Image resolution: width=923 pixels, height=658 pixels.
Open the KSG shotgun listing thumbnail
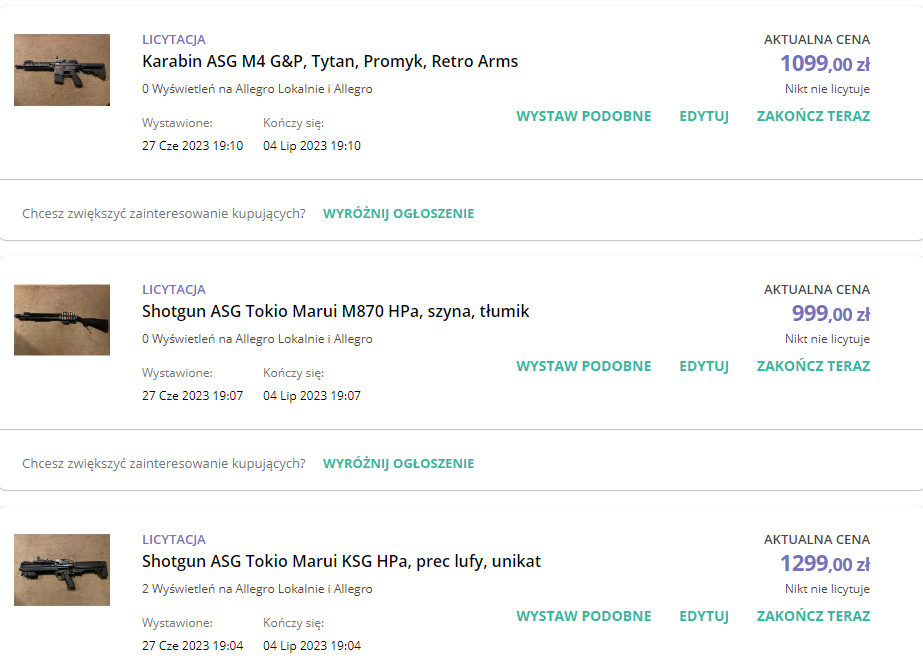coord(62,570)
